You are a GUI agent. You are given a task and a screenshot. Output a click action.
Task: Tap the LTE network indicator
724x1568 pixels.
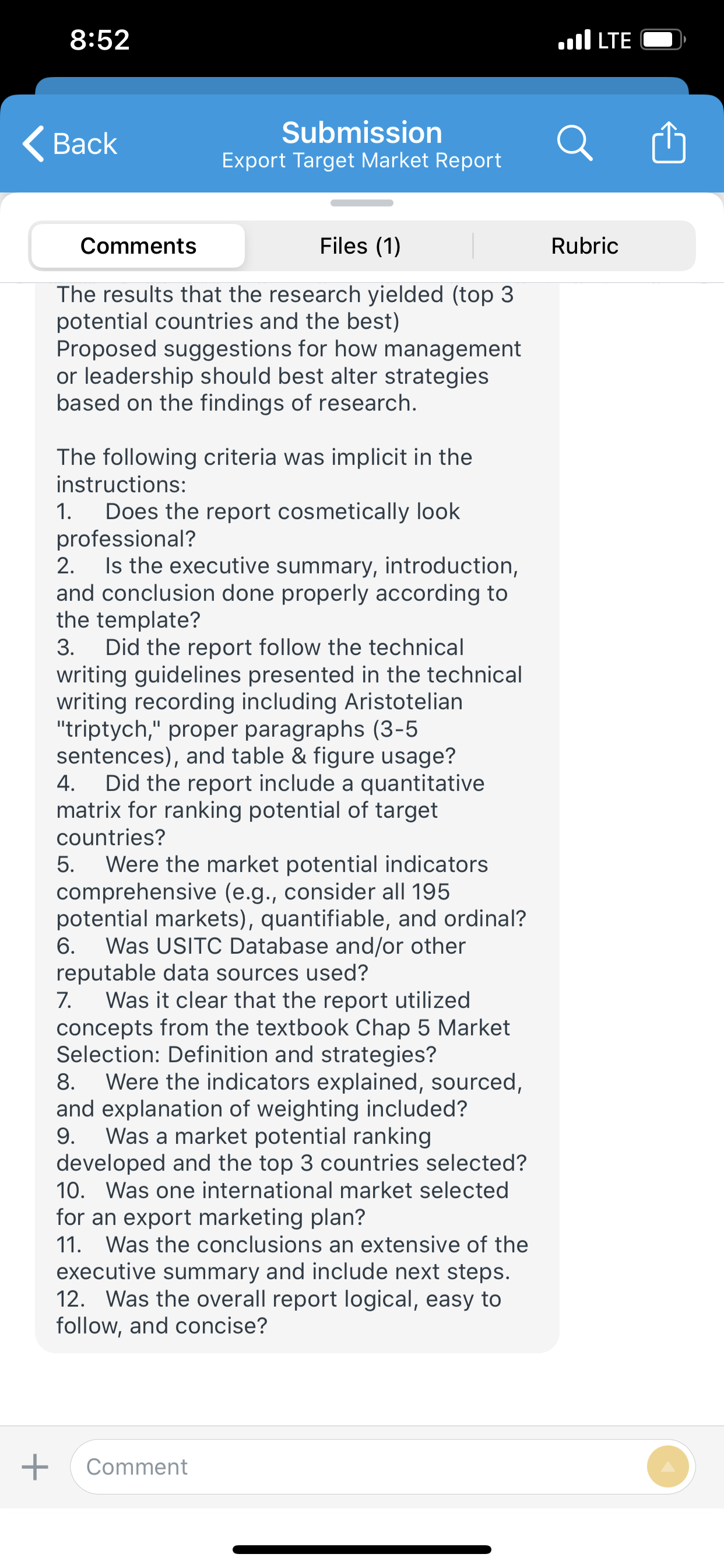pyautogui.click(x=614, y=40)
